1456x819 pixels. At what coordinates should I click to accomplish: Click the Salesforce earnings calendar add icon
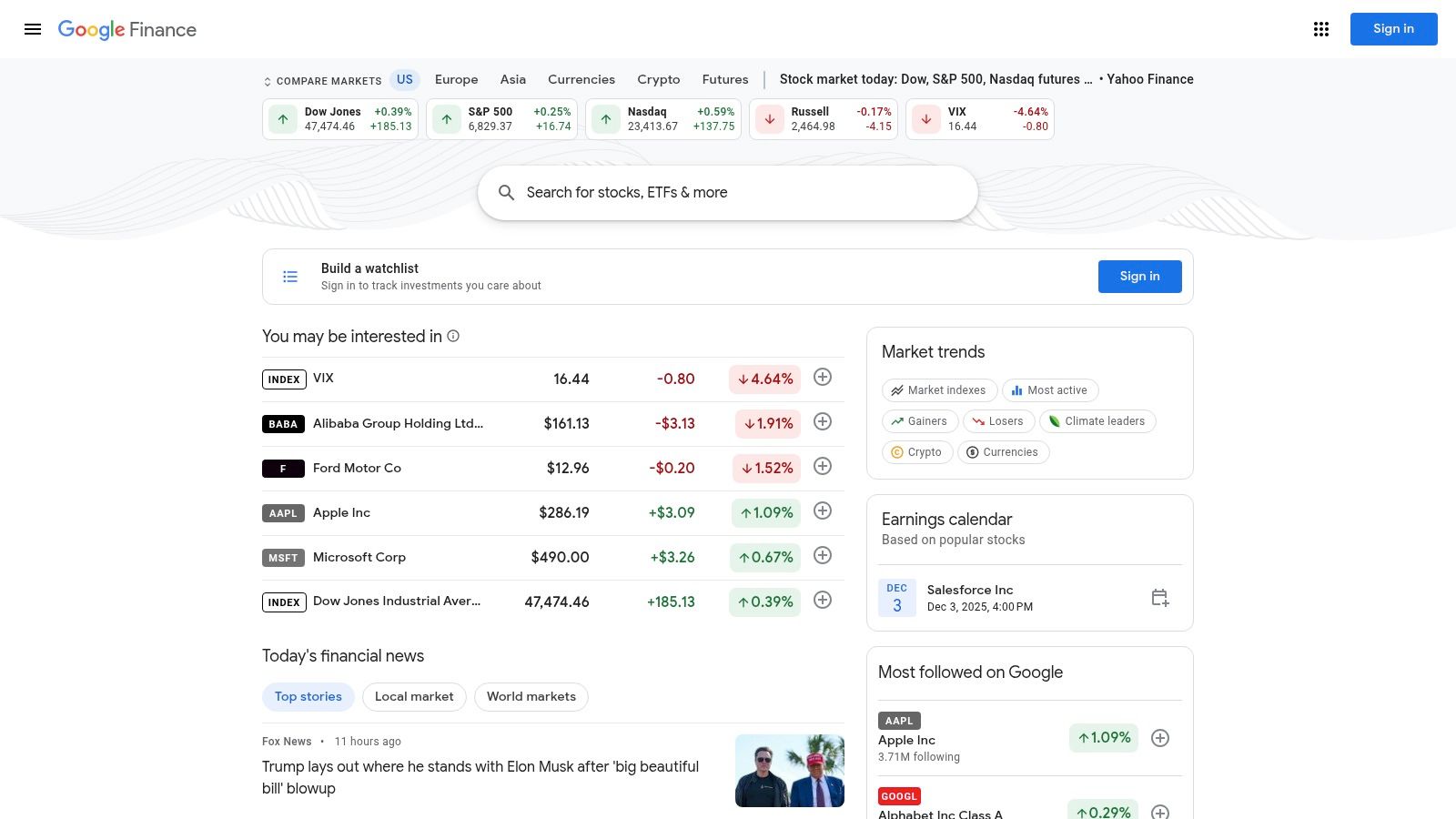[x=1159, y=597]
